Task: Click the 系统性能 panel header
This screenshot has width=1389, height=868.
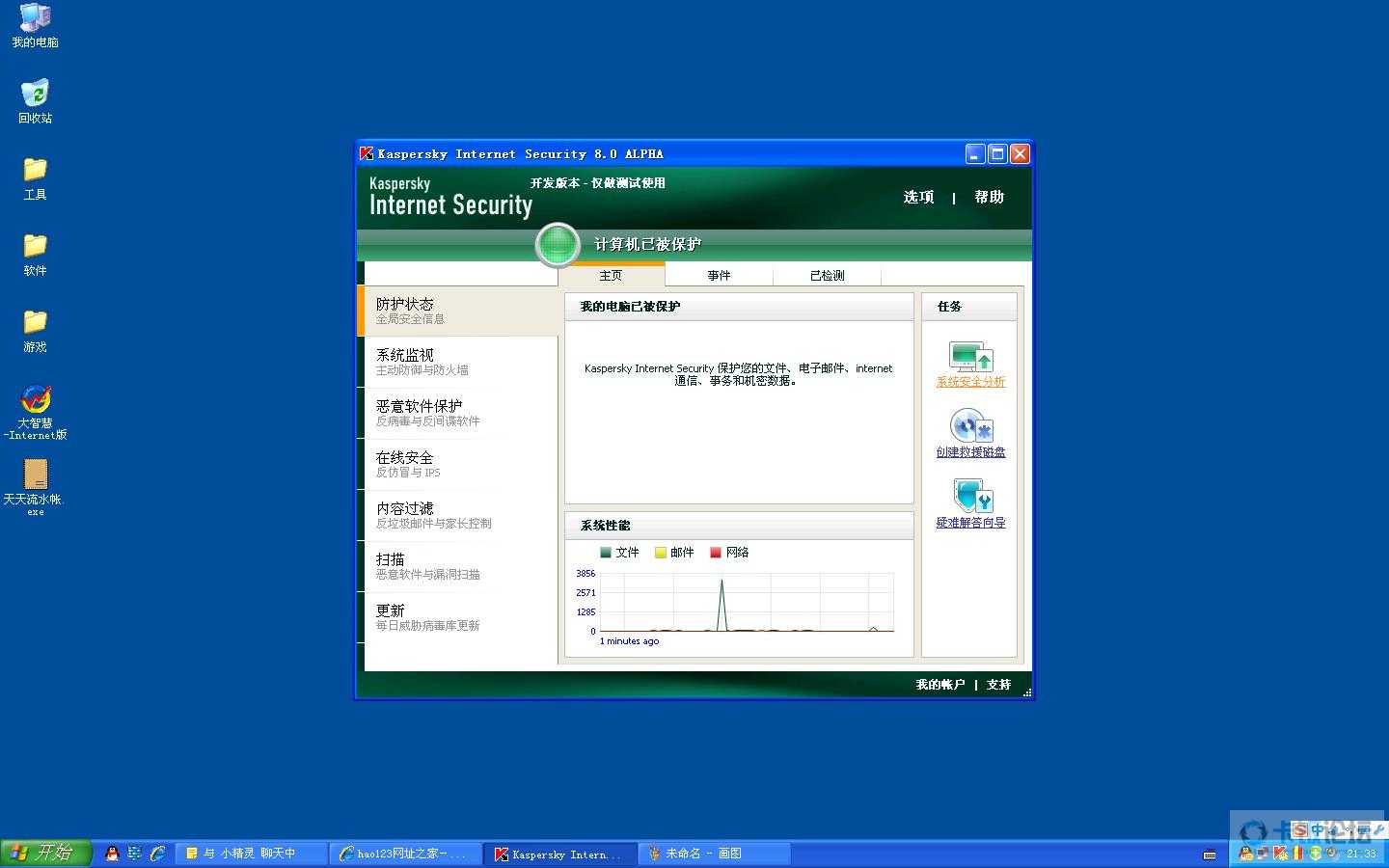Action: click(x=739, y=526)
